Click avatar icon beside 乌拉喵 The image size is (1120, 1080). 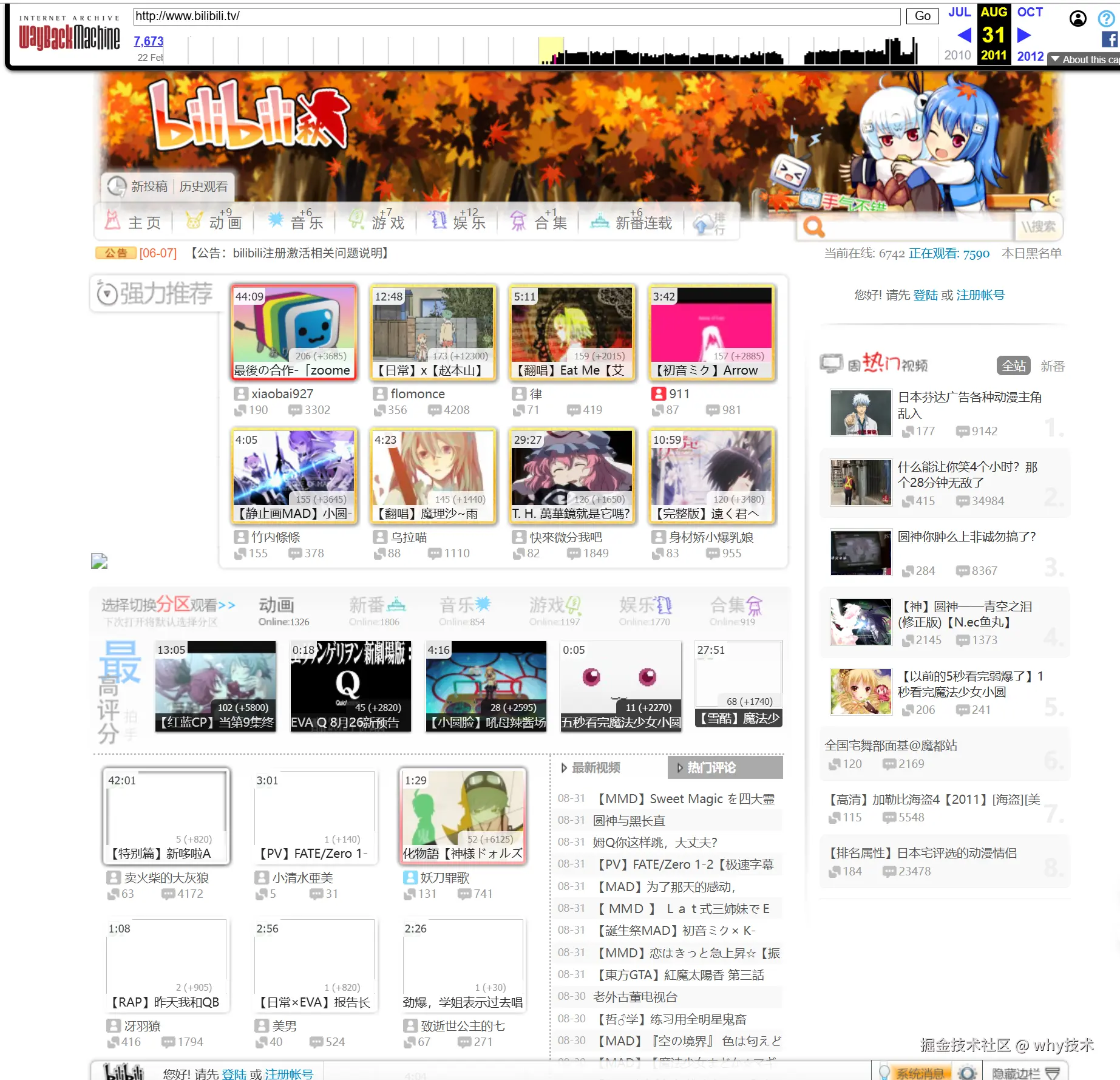pyautogui.click(x=380, y=537)
